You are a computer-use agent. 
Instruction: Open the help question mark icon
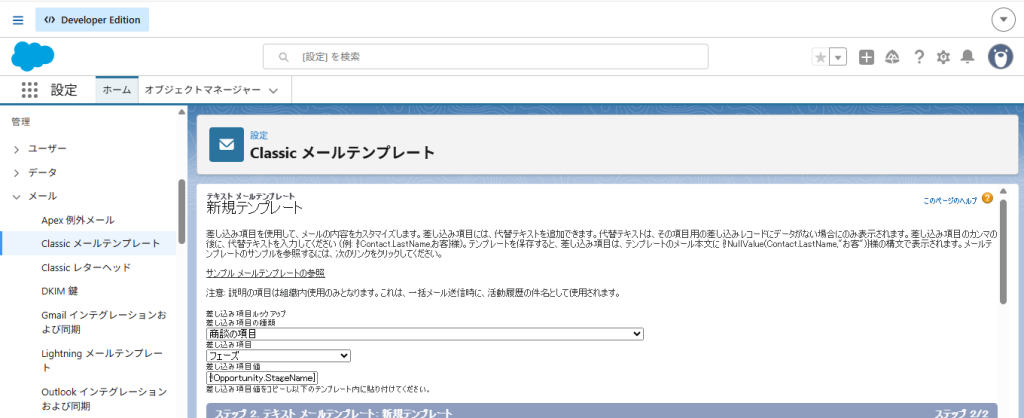pos(919,57)
